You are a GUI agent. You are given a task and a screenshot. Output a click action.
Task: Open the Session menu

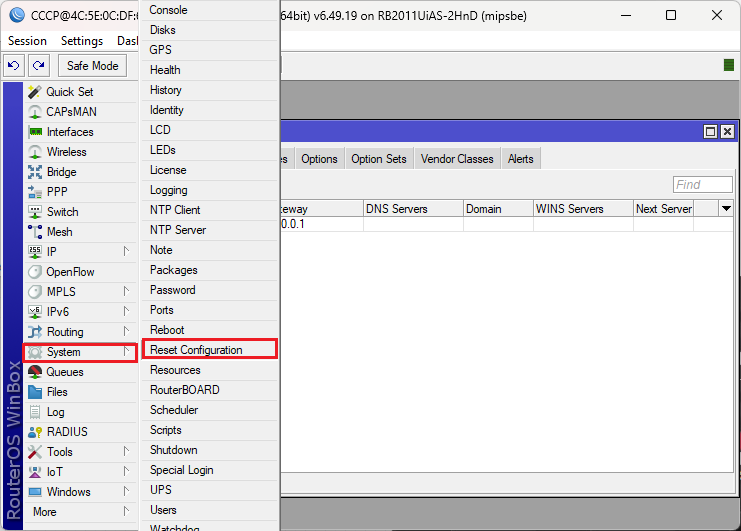click(x=27, y=41)
